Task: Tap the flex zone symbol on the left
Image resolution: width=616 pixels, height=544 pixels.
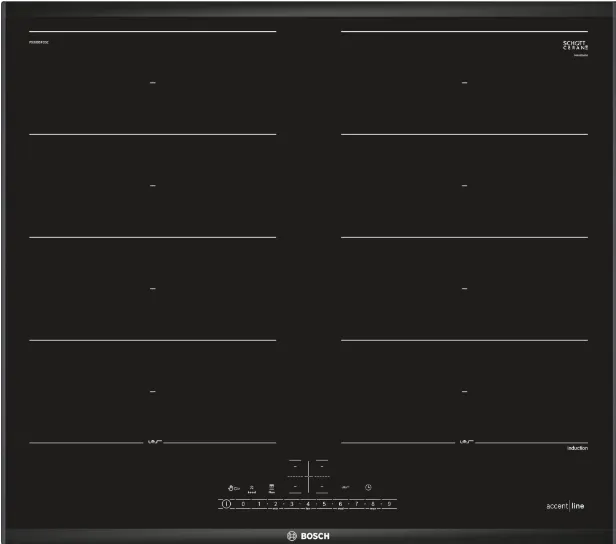Action: coord(155,441)
